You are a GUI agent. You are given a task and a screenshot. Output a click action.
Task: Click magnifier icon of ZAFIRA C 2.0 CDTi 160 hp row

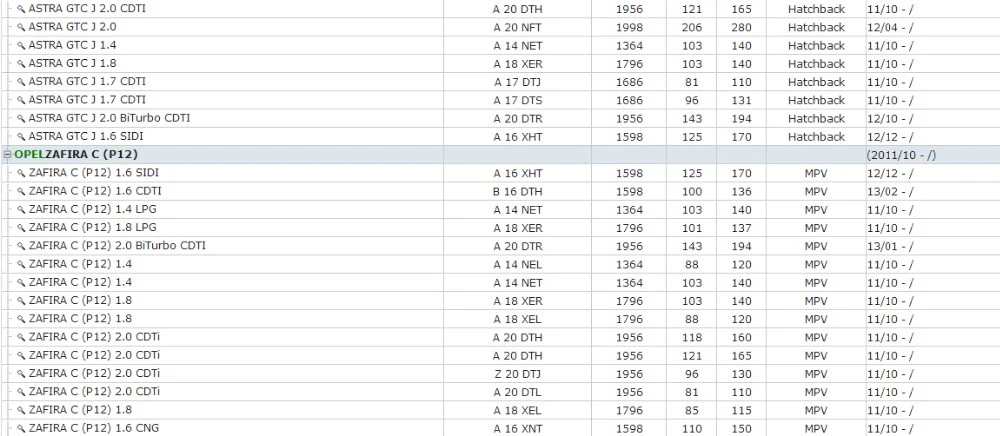(21, 337)
